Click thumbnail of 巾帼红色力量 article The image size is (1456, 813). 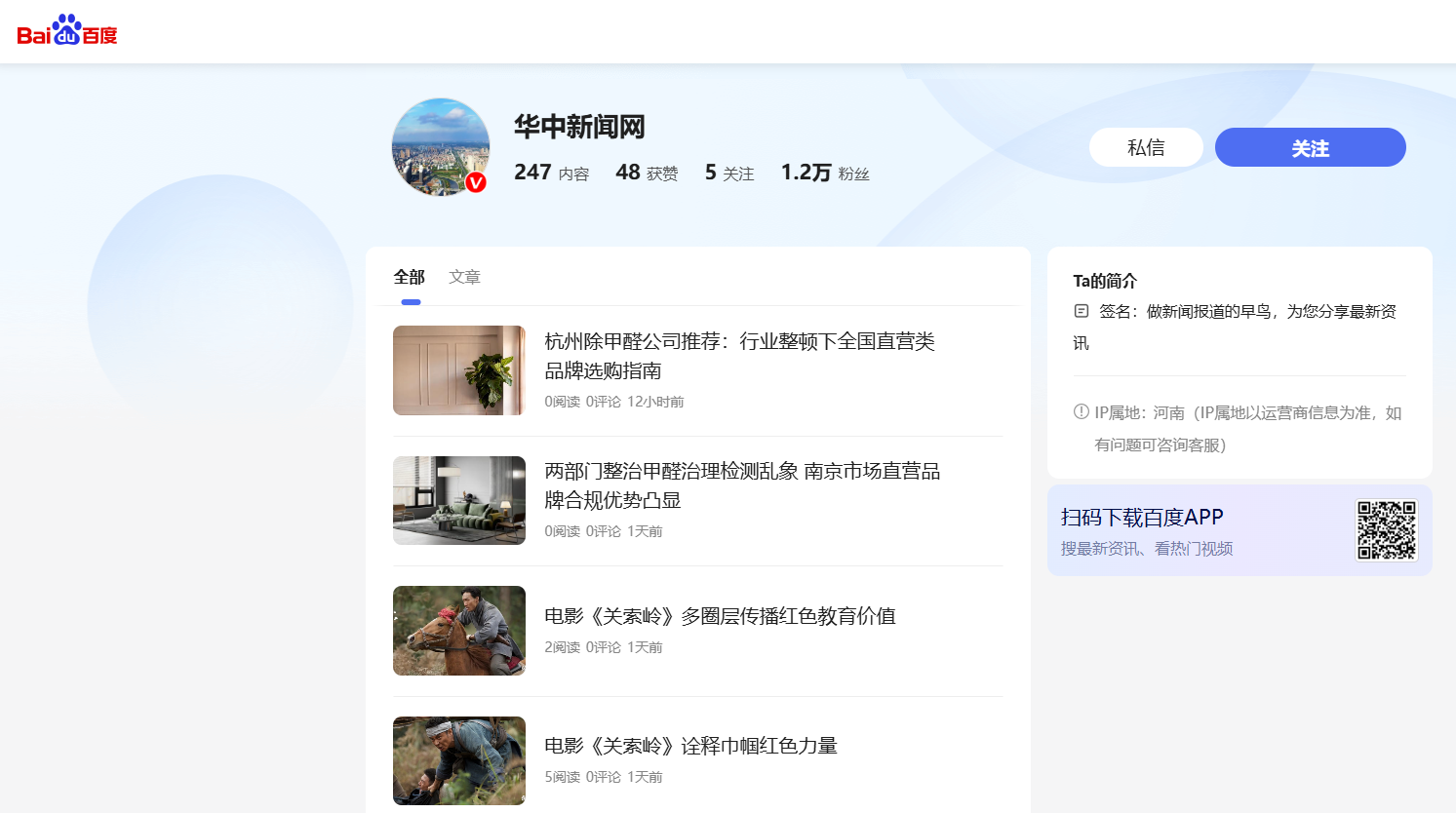(459, 760)
